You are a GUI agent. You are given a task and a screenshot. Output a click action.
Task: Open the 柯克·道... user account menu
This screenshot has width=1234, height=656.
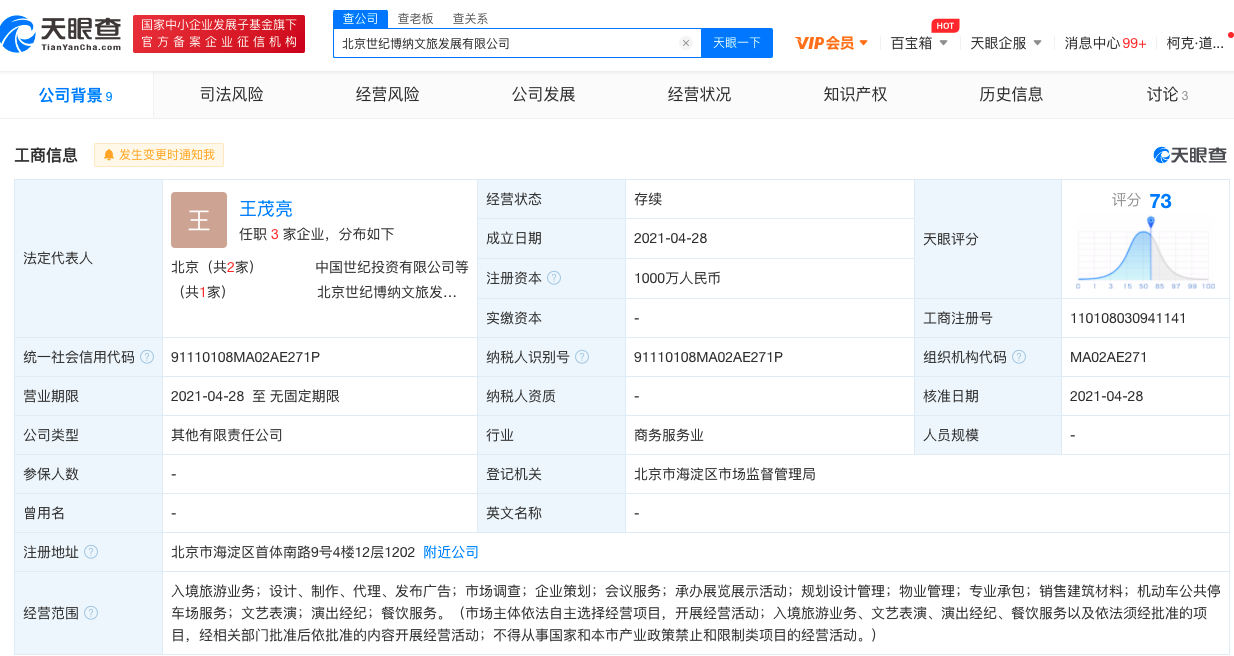tap(1195, 43)
